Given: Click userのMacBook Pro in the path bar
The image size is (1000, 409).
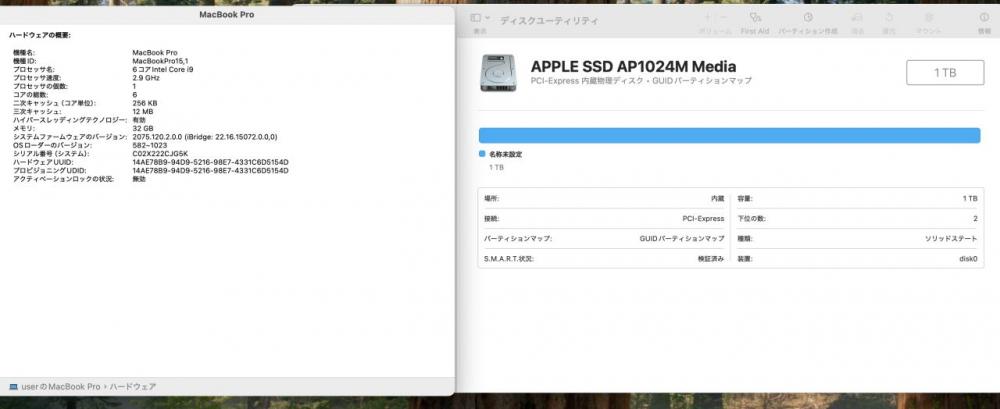Looking at the screenshot, I should pyautogui.click(x=61, y=387).
